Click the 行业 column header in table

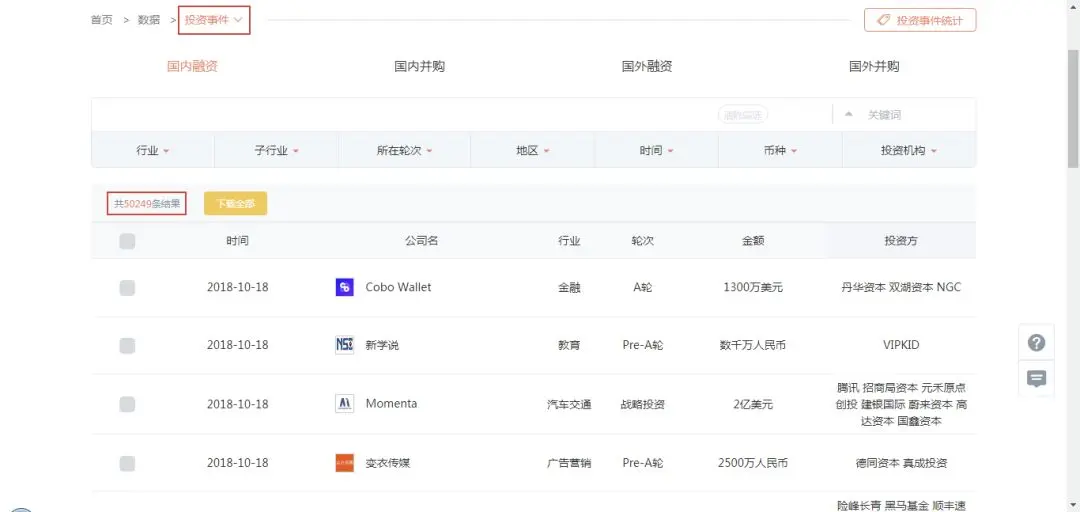point(570,241)
